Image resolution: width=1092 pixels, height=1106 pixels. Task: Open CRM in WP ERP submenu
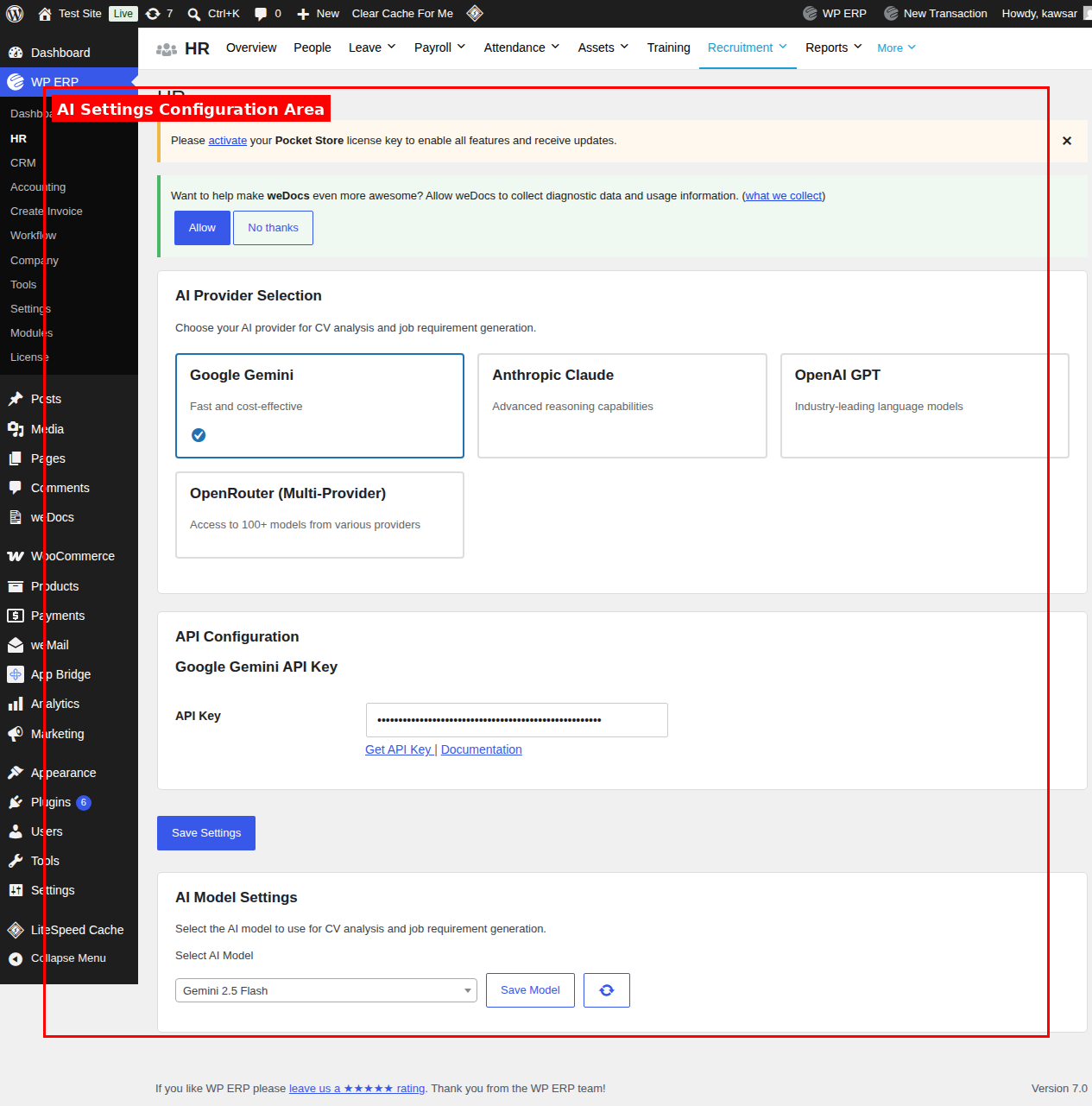(23, 162)
